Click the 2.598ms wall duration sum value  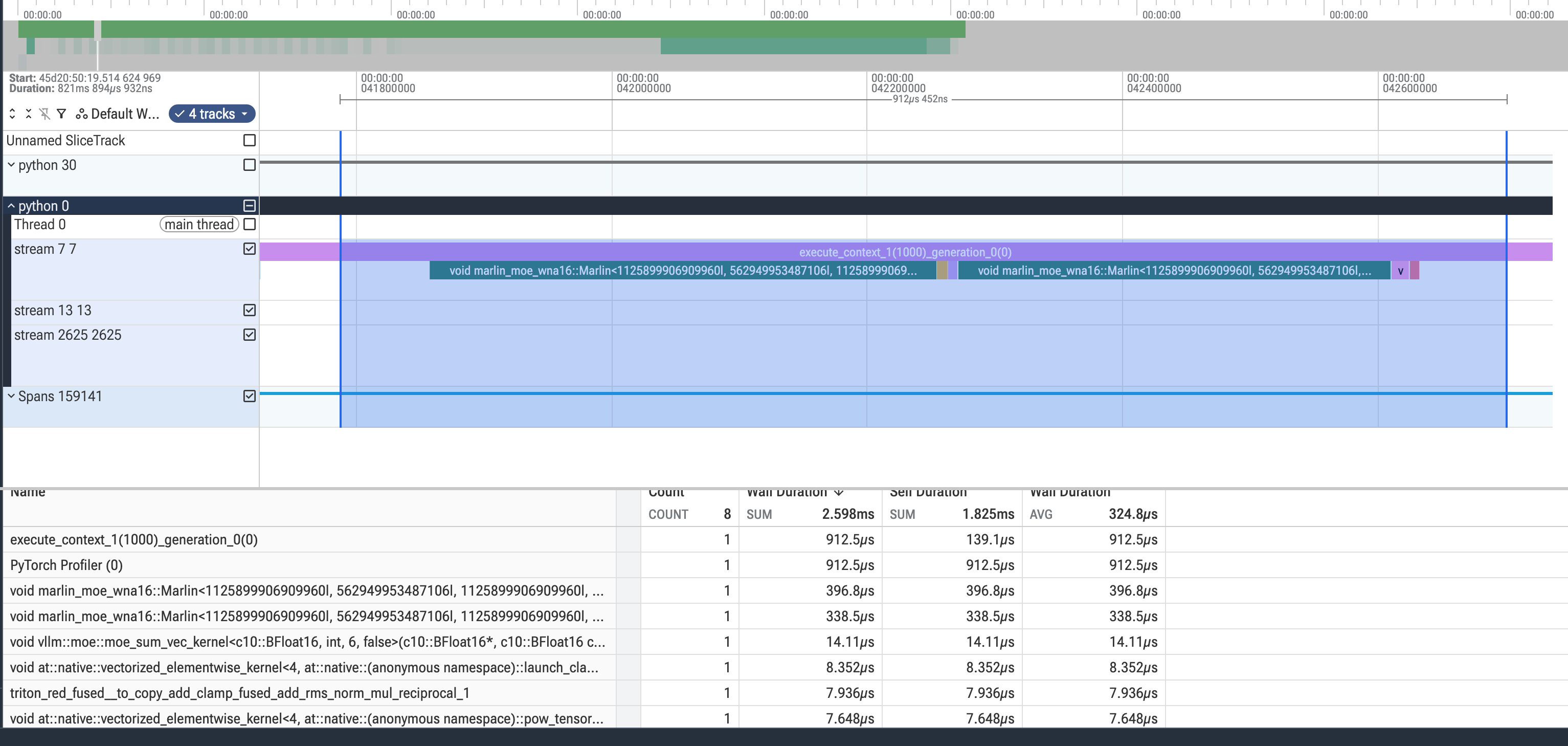click(848, 514)
